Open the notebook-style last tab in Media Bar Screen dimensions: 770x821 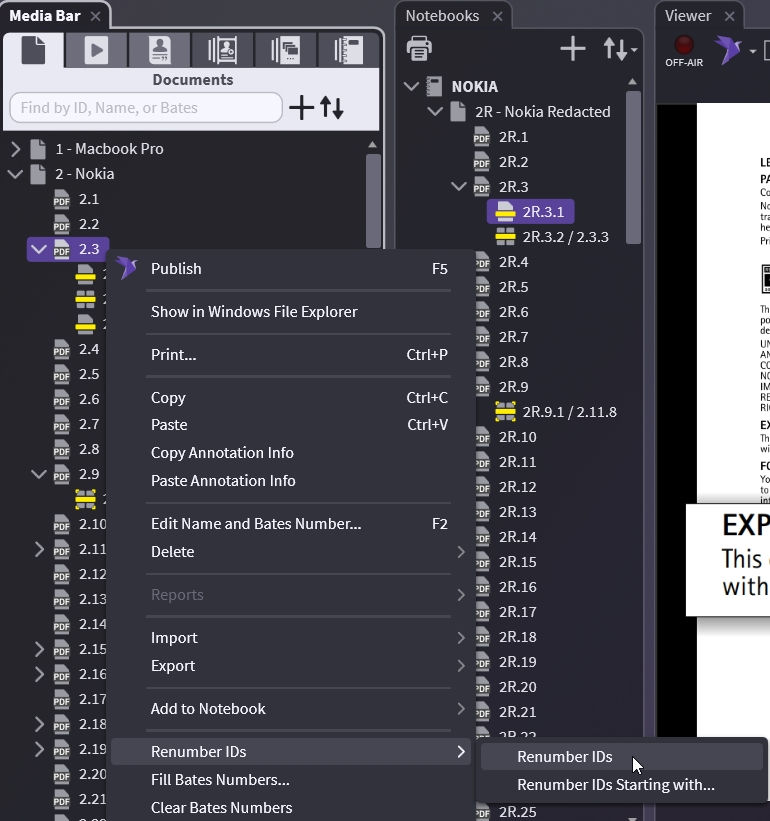(x=347, y=50)
